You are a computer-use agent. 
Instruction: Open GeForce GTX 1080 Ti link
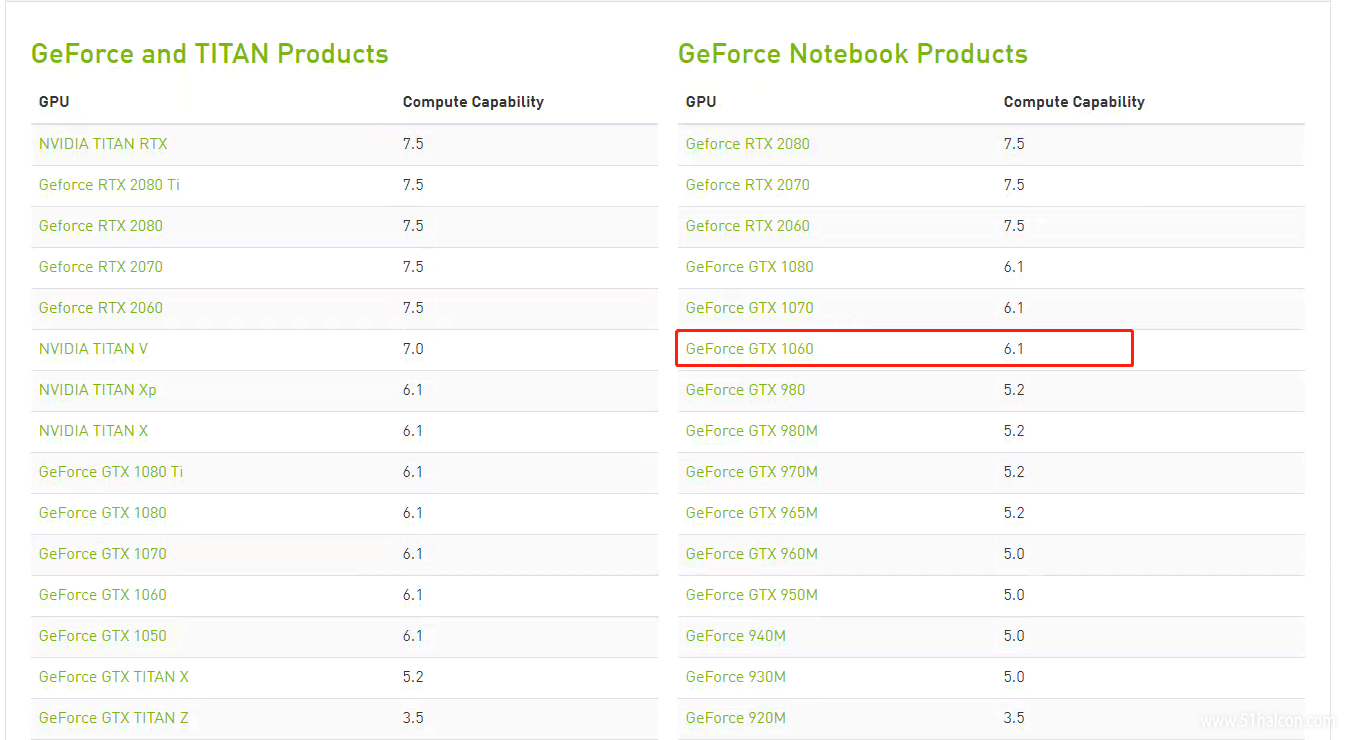[x=111, y=472]
